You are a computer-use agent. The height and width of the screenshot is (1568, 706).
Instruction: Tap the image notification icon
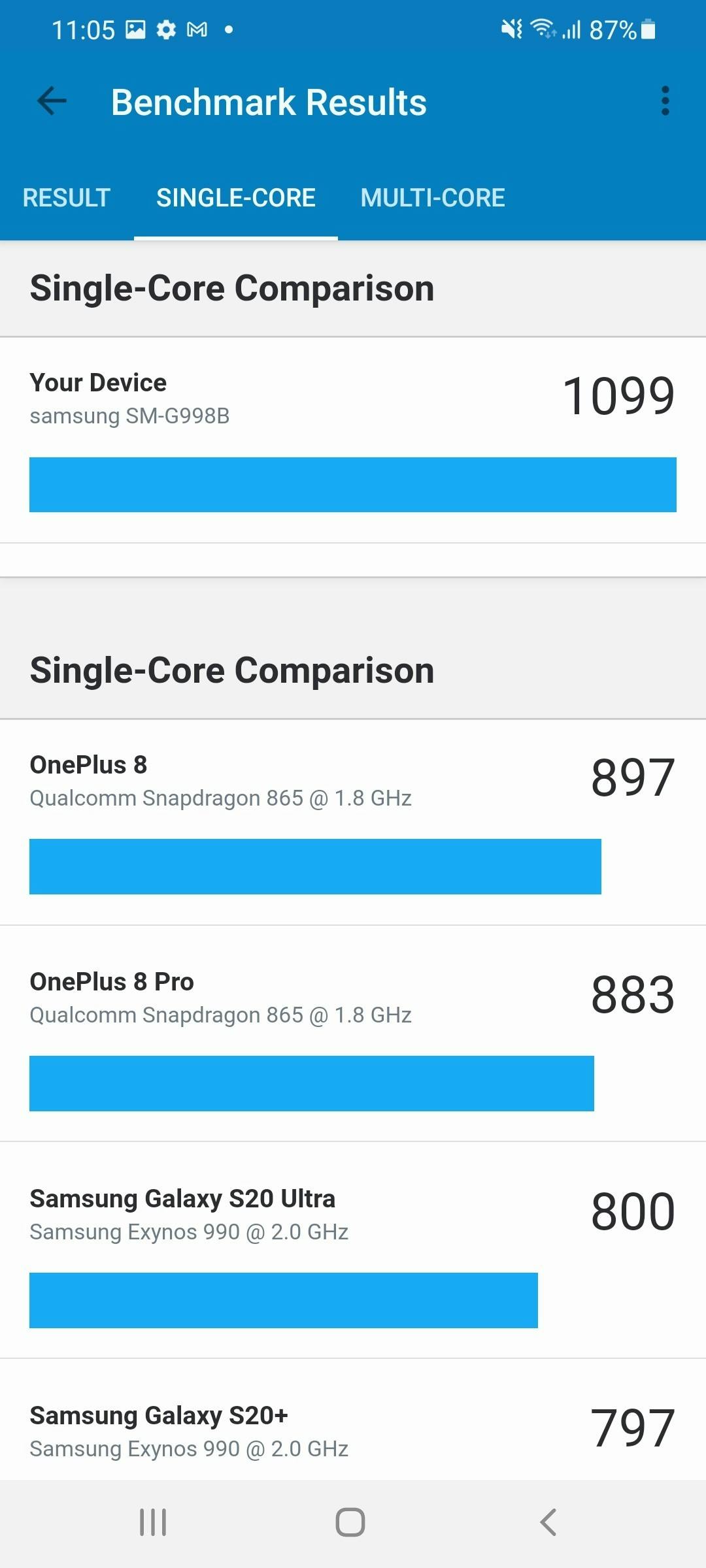click(135, 29)
